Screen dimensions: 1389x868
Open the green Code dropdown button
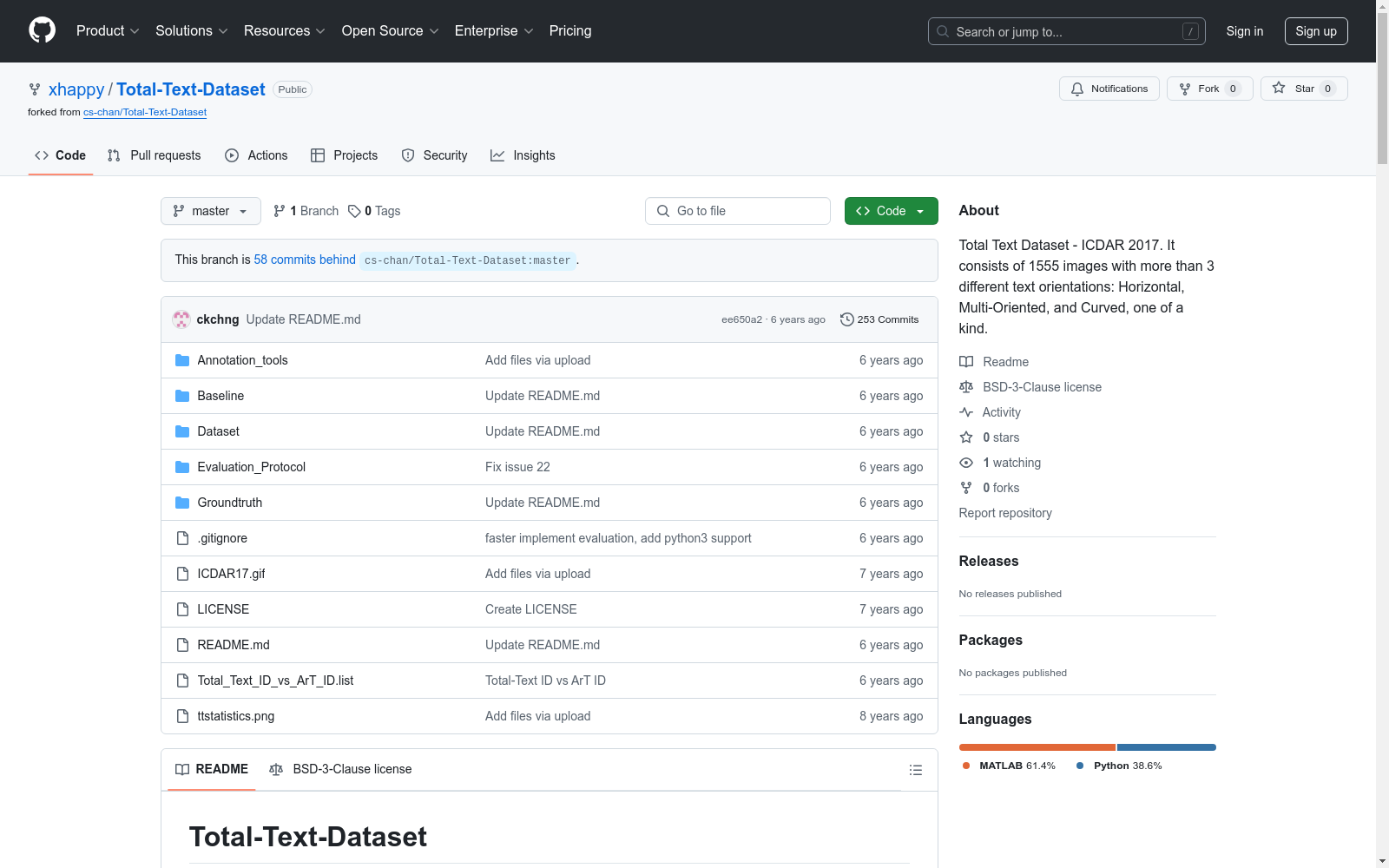pyautogui.click(x=892, y=211)
